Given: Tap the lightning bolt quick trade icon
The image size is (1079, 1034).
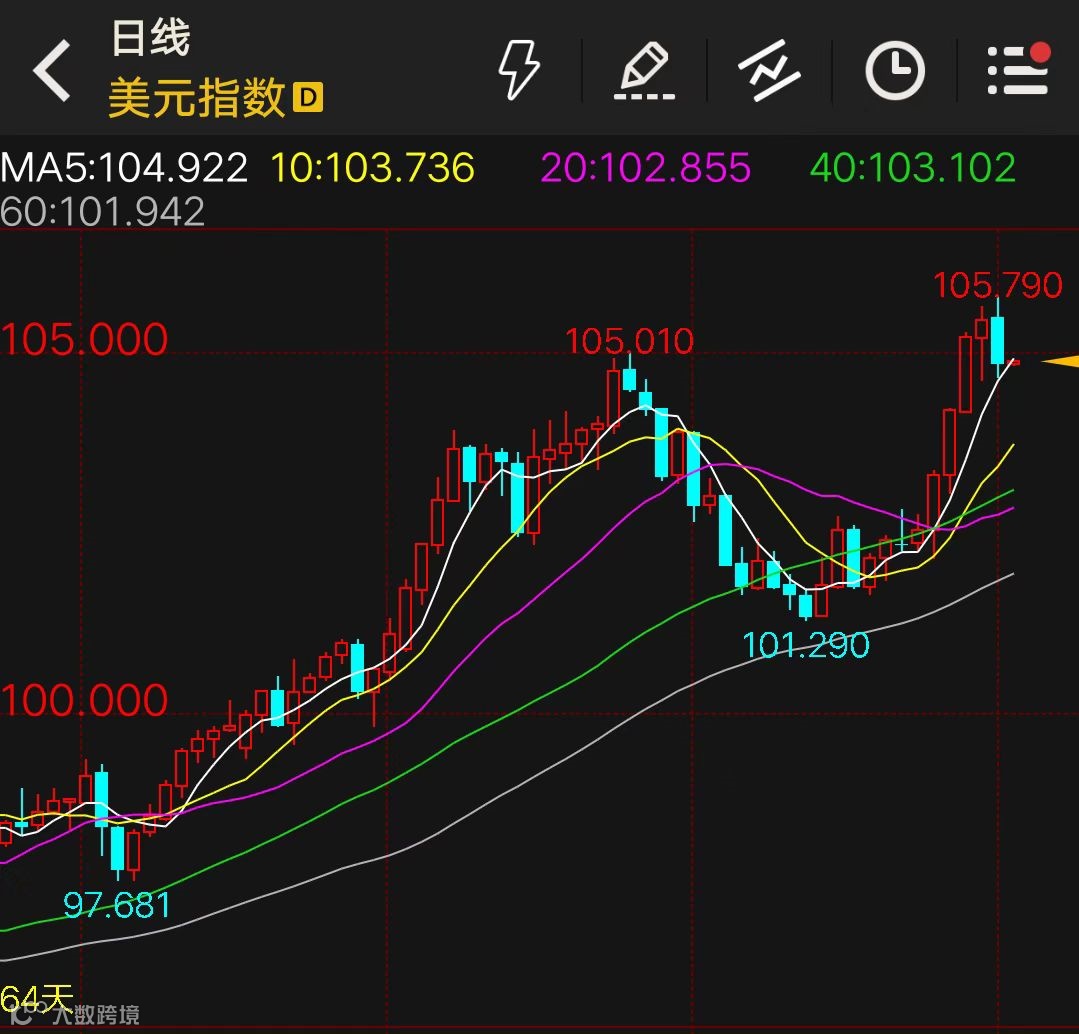Looking at the screenshot, I should pos(519,69).
